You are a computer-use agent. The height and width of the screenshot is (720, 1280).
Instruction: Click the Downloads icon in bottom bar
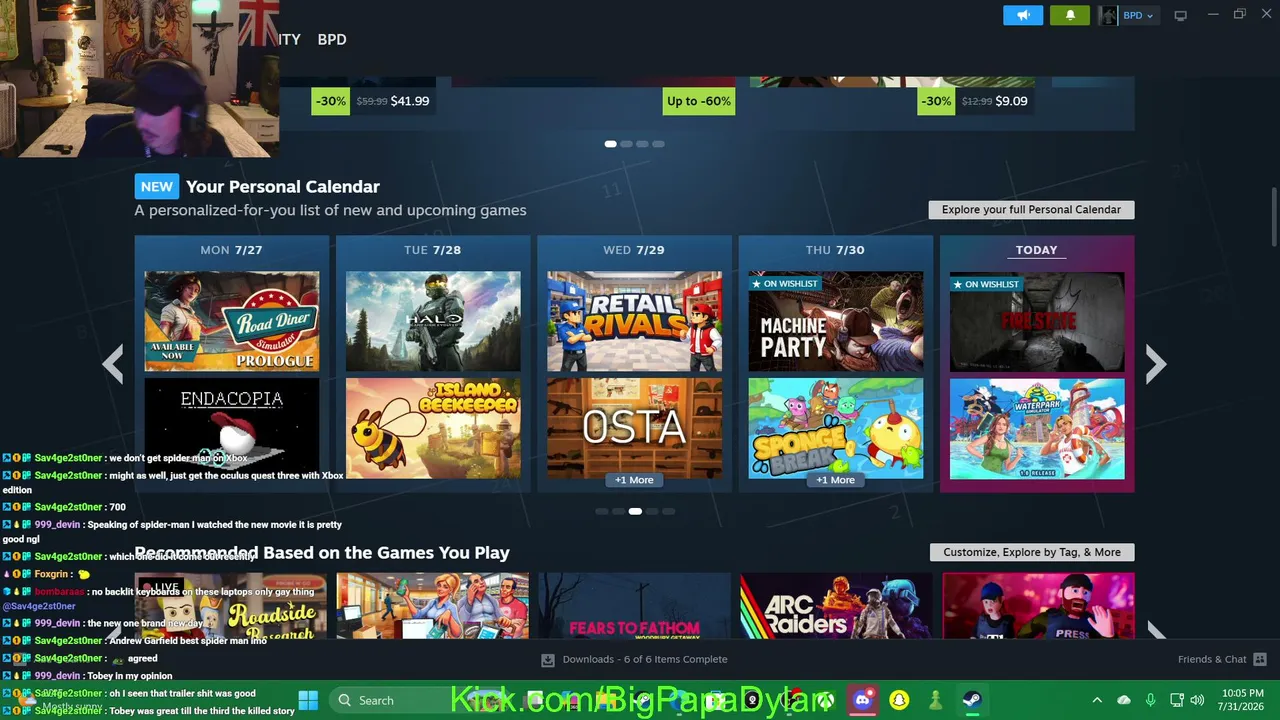[x=548, y=659]
